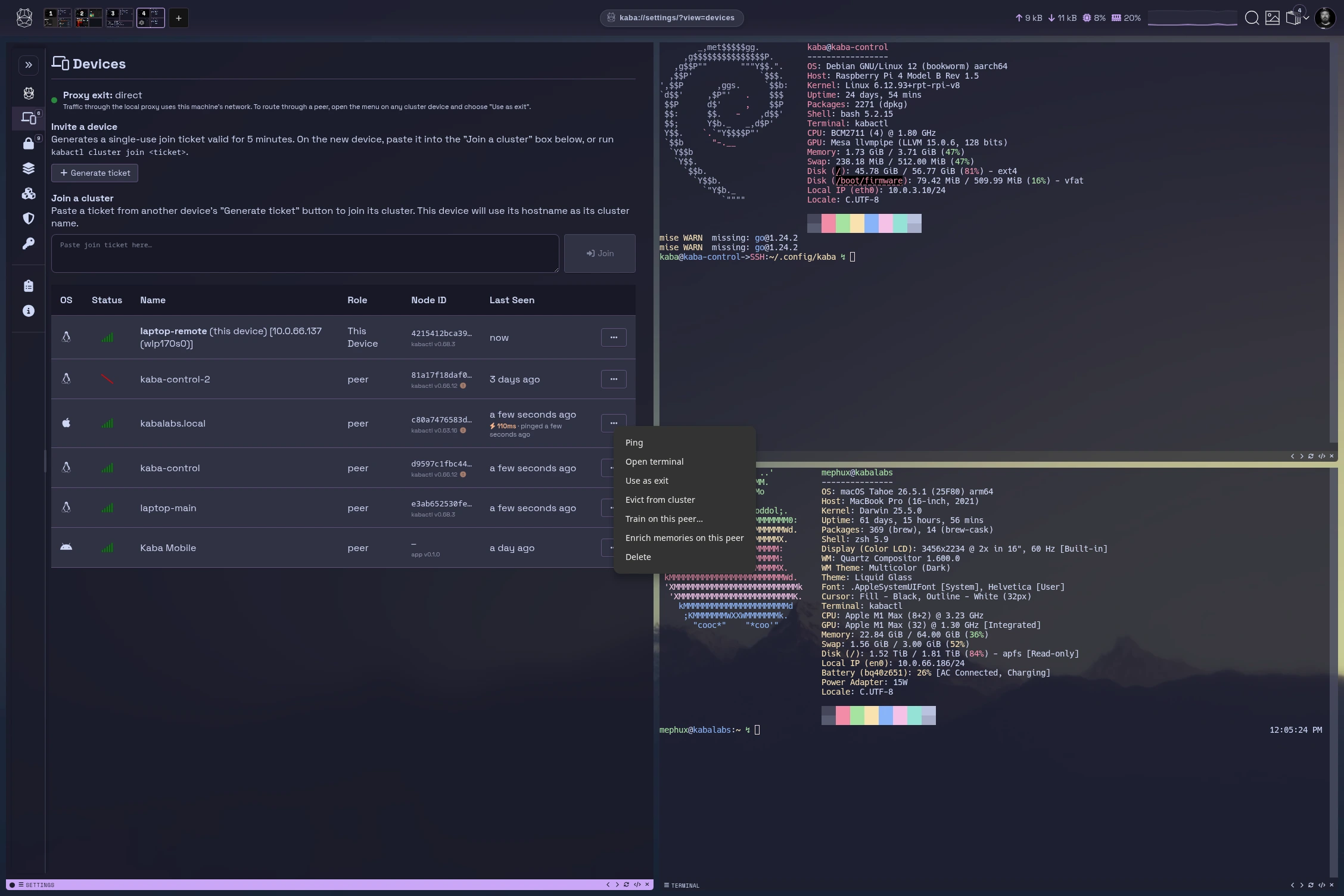Expand the stacked windows dropdown showing 4

point(1297,17)
